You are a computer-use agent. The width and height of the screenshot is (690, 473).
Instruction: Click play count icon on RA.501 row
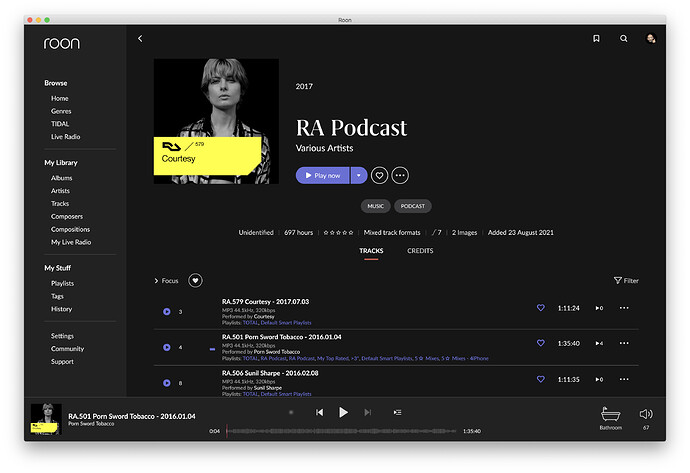pos(599,344)
